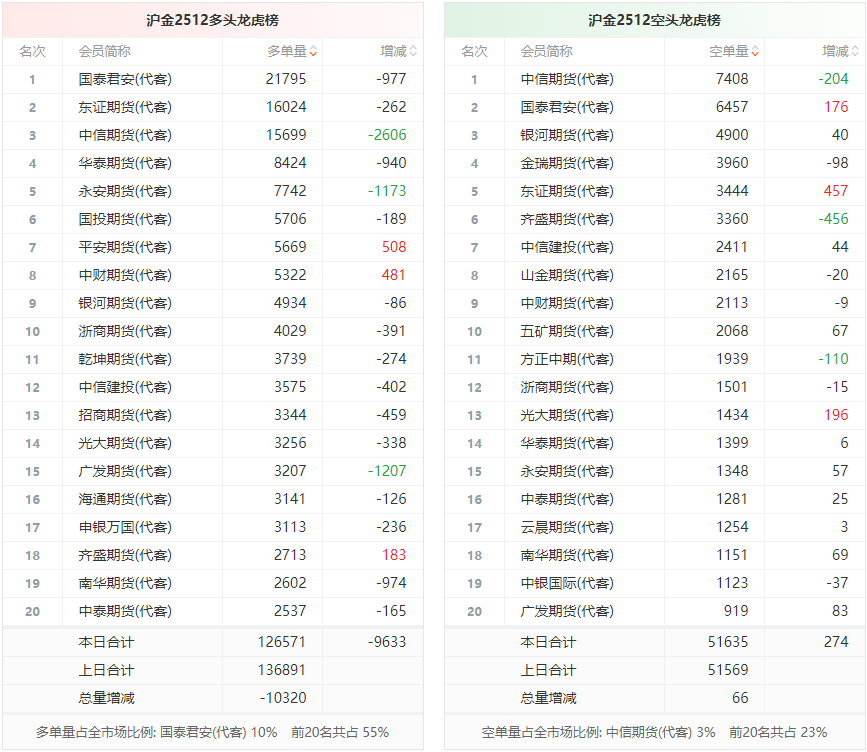This screenshot has width=867, height=752.
Task: Click 多单量占全市场比例 footer text
Action: (212, 733)
